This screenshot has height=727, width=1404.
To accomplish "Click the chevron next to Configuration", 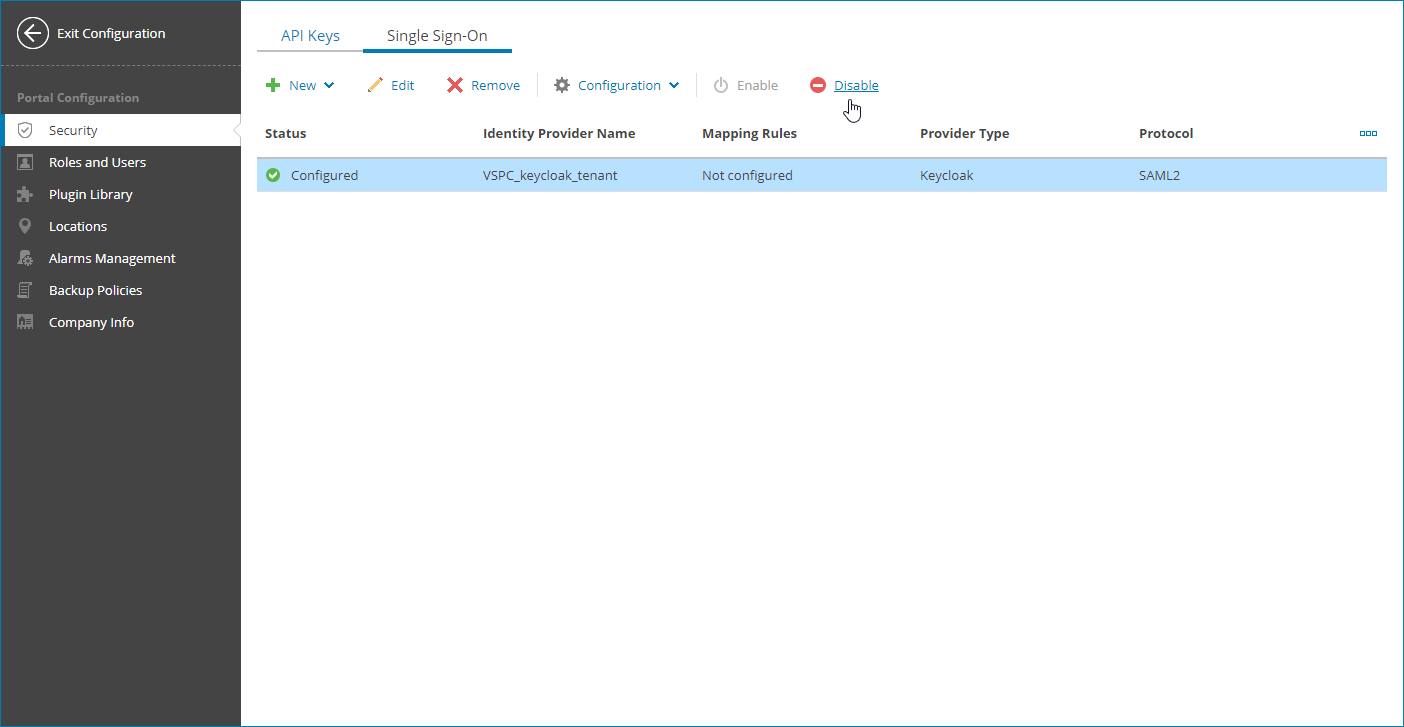I will coord(676,85).
